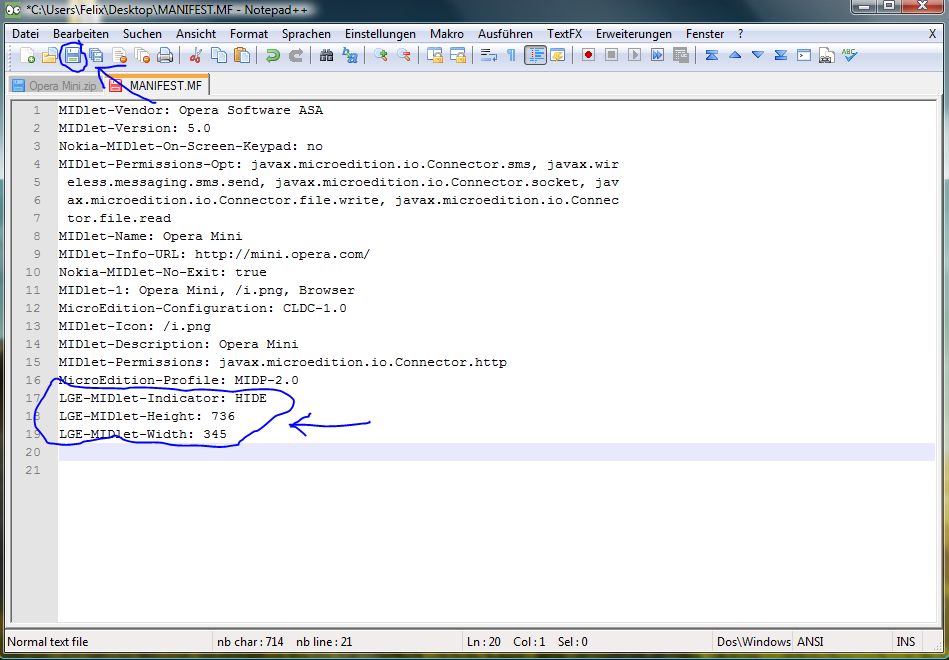Create a new document with the New icon
Image resolution: width=949 pixels, height=660 pixels.
point(27,56)
